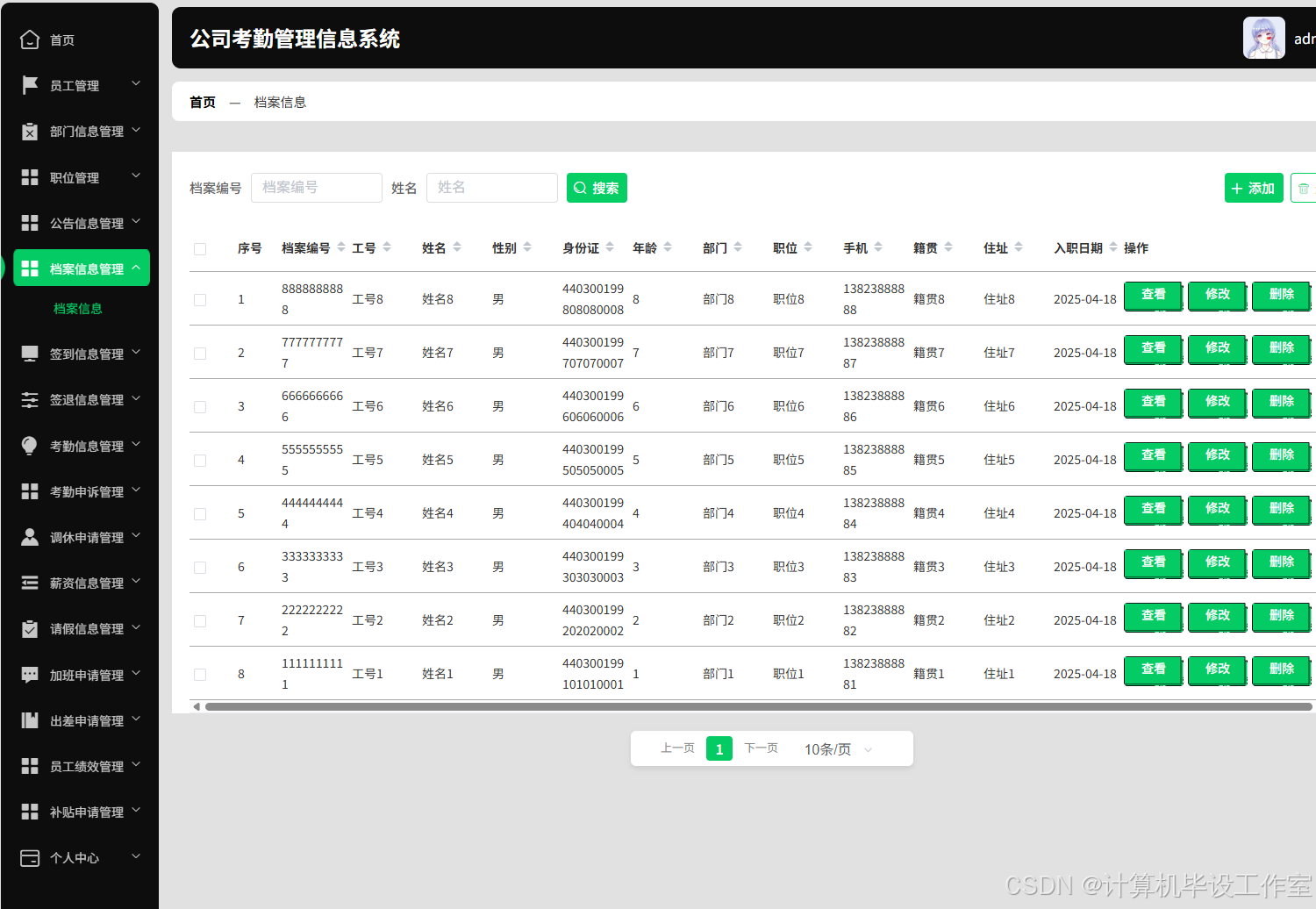This screenshot has height=909, width=1316.
Task: Expand the 个人中心 chevron
Action: tap(136, 855)
